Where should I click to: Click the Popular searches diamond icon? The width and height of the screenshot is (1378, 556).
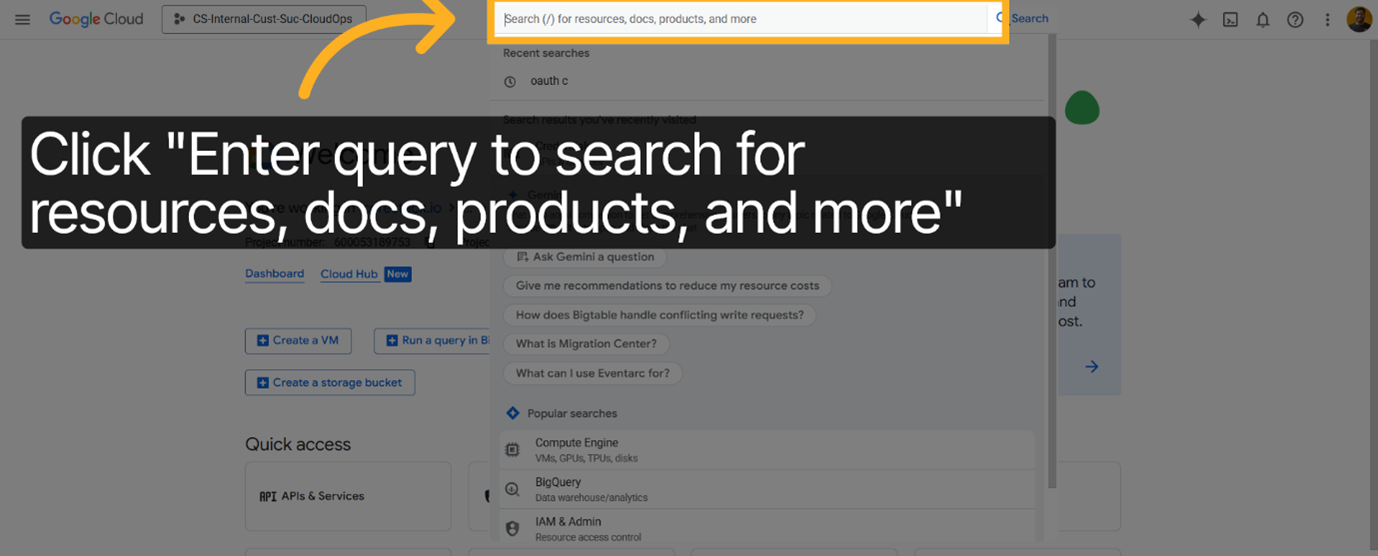[513, 413]
